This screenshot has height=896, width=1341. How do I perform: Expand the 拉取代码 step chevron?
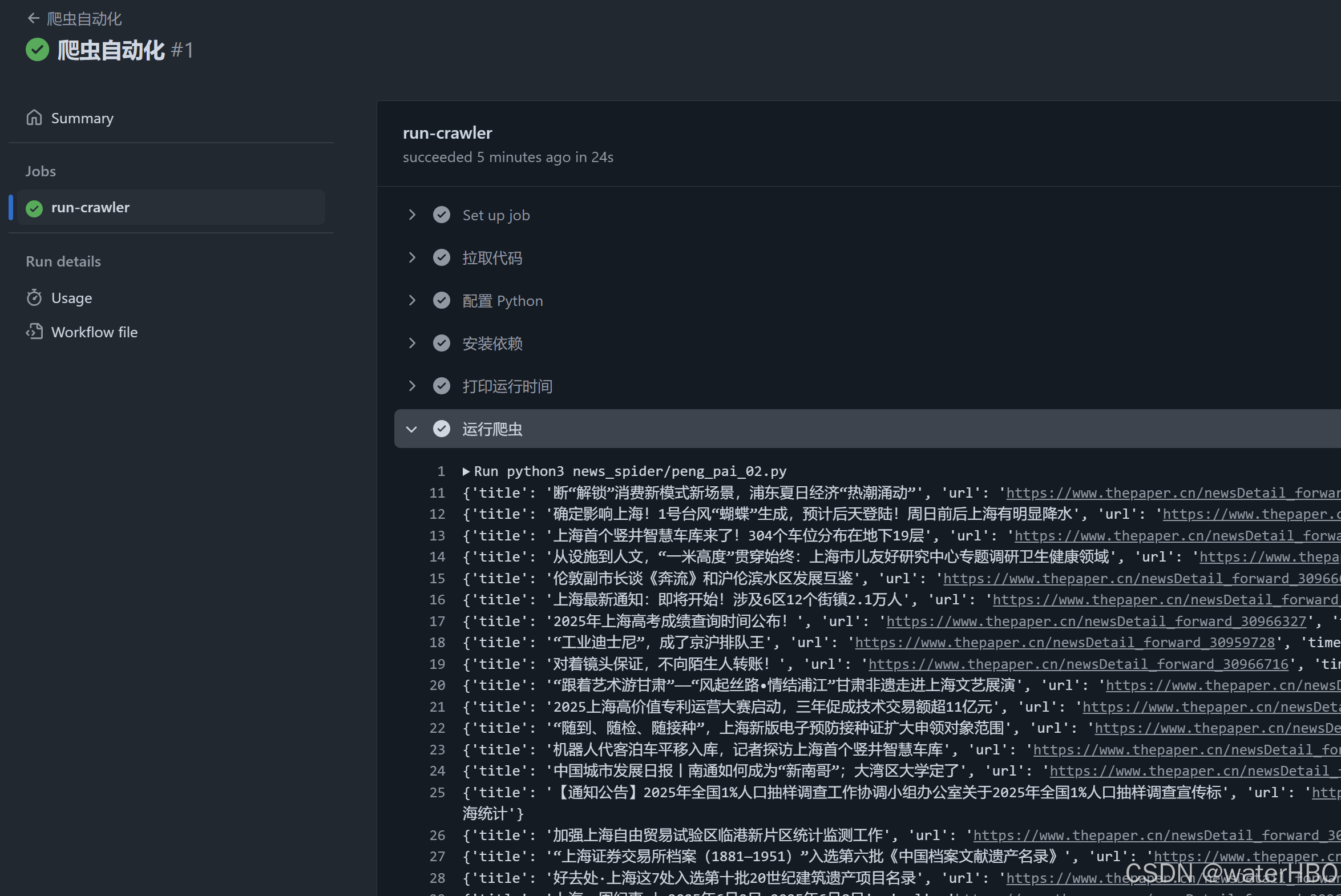412,258
